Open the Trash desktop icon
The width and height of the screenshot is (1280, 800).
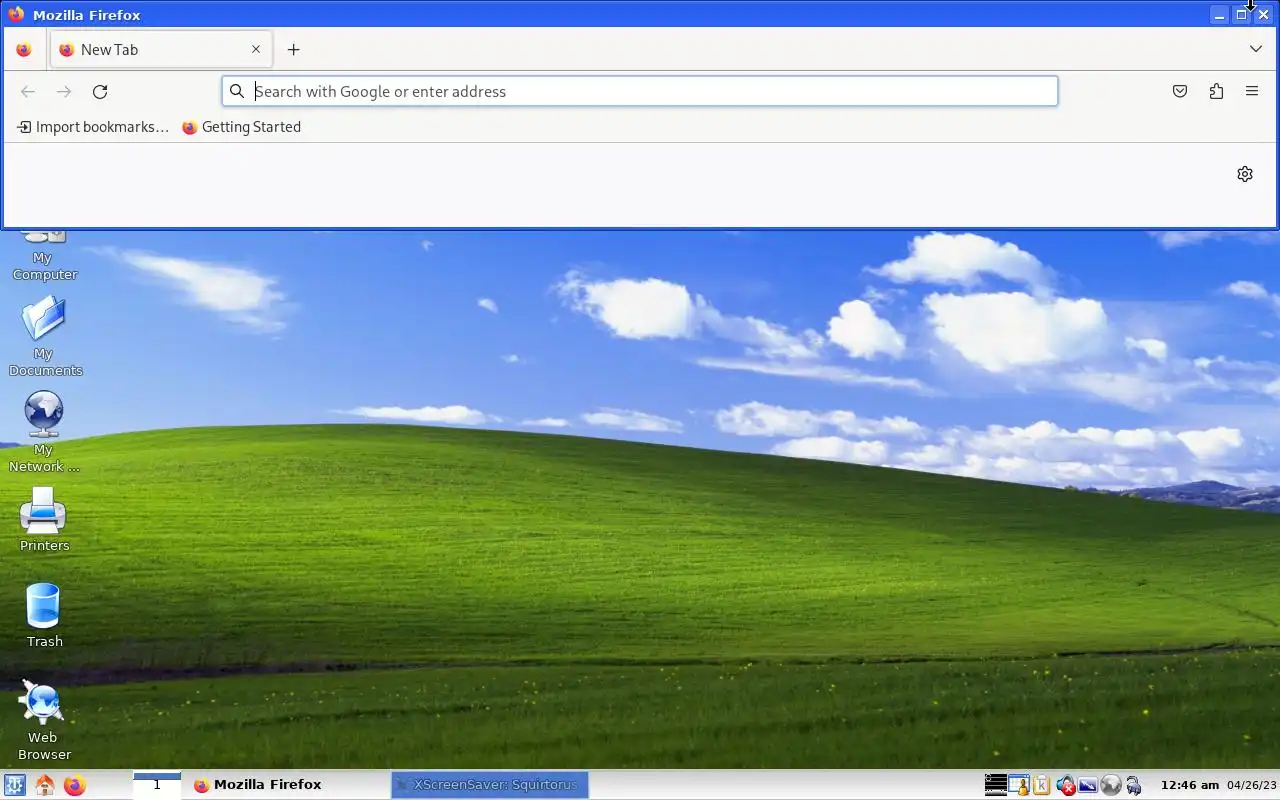(x=44, y=615)
